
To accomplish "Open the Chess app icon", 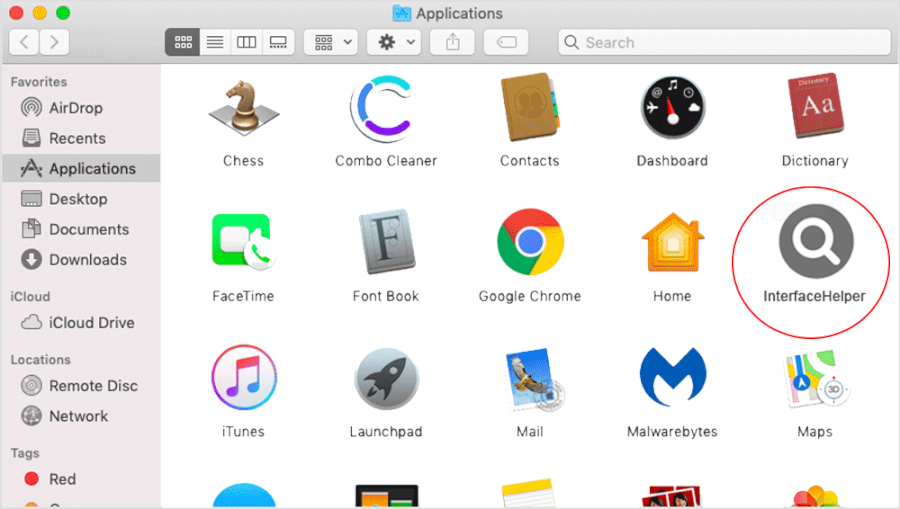I will point(243,108).
